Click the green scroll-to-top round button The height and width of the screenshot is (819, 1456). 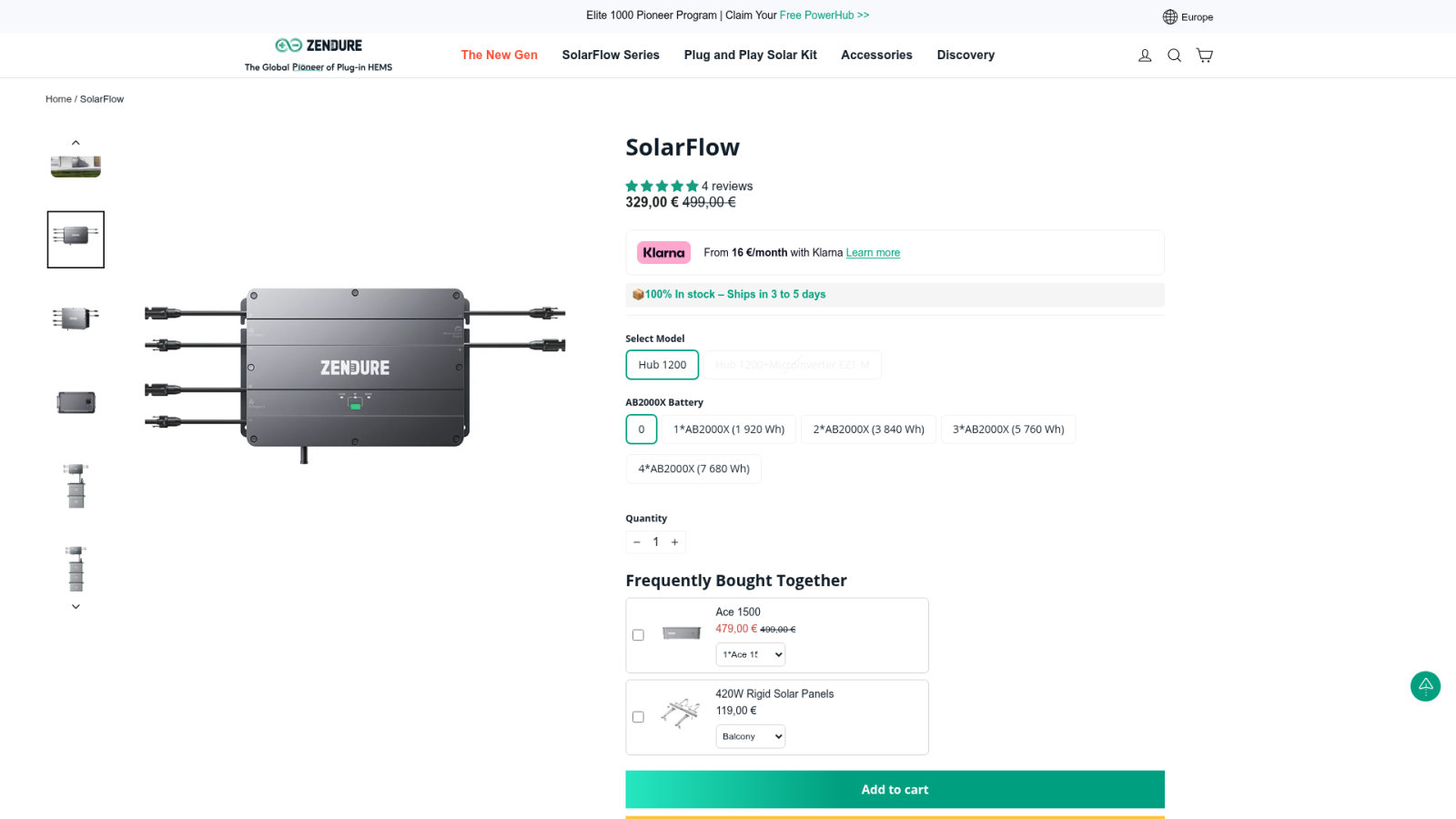tap(1425, 686)
